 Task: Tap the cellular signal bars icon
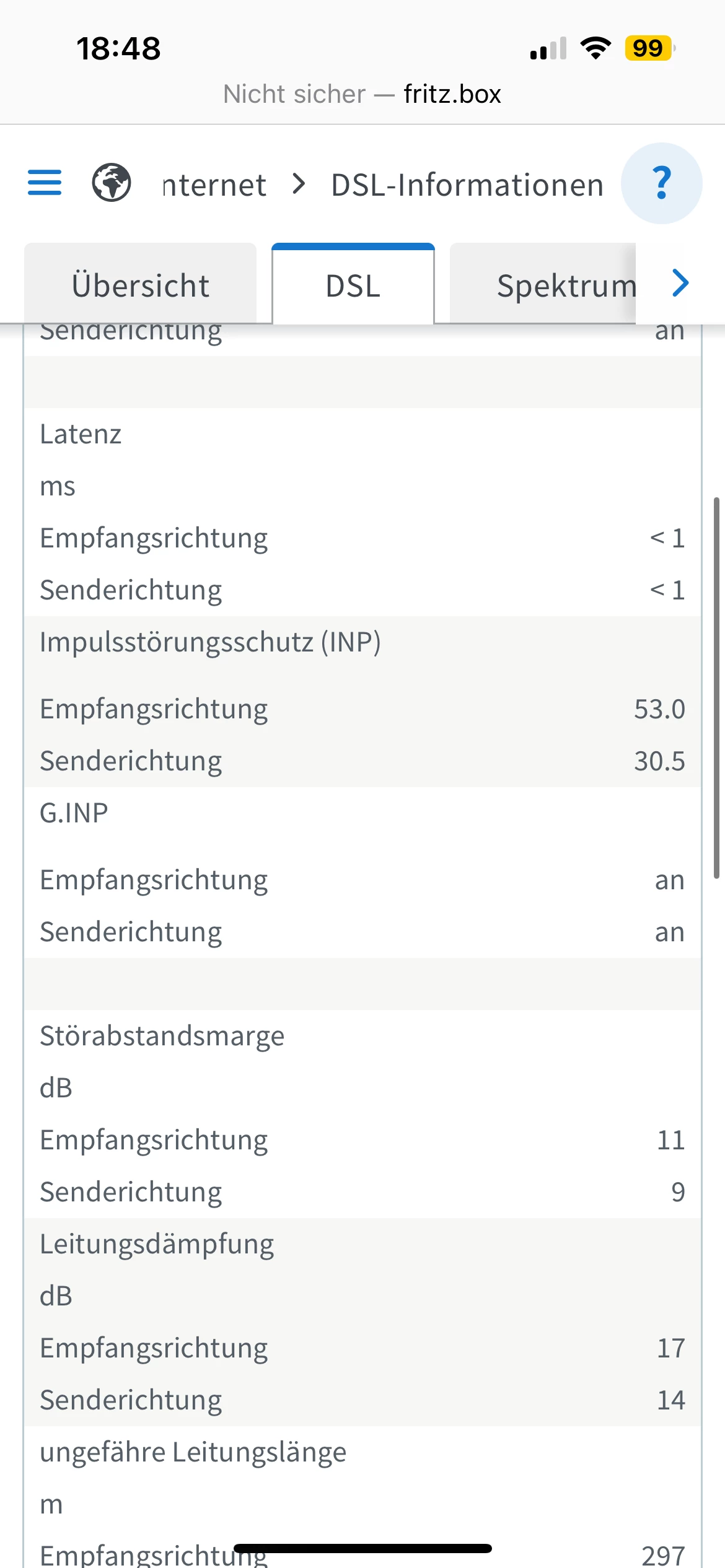pyautogui.click(x=548, y=48)
